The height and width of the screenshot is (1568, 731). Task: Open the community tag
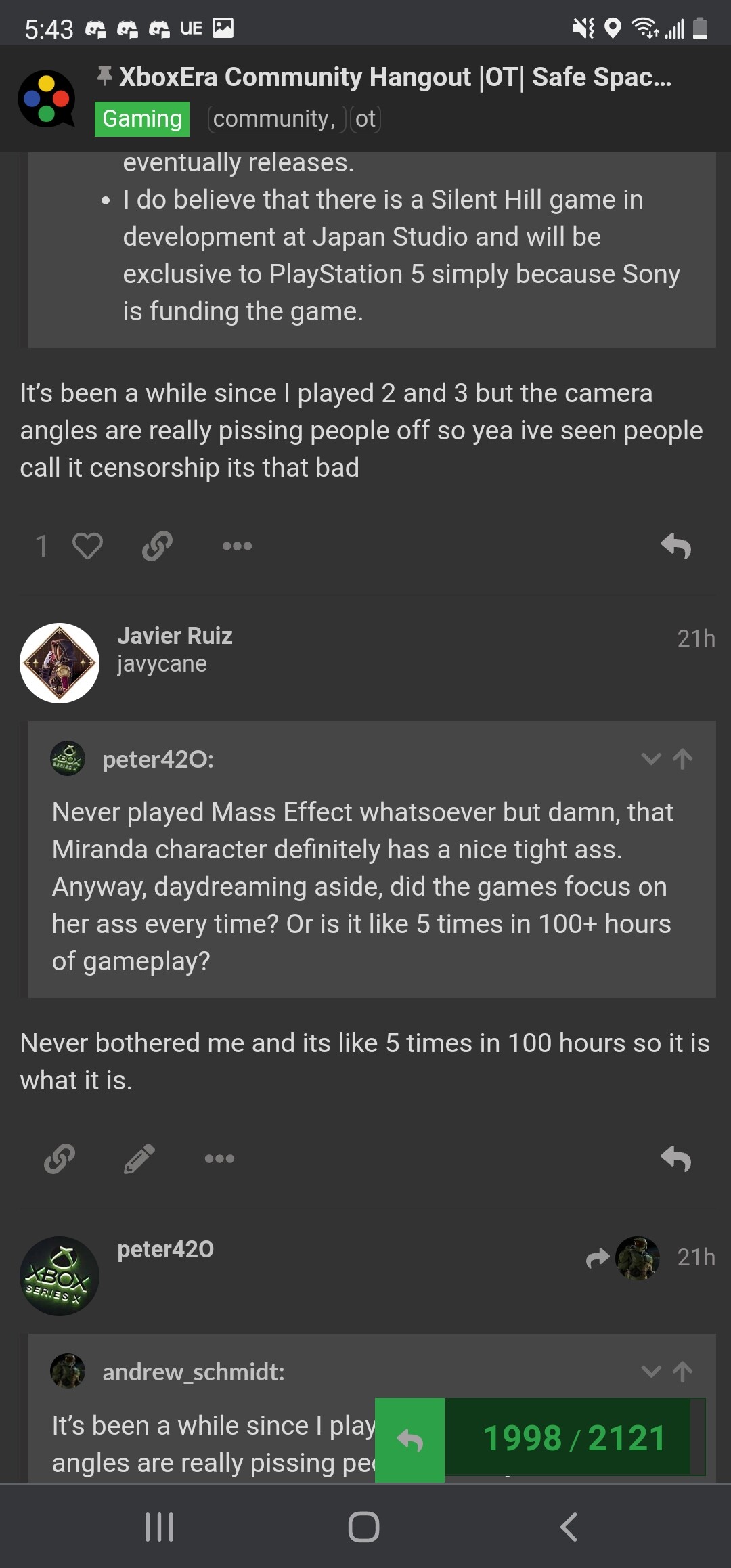pyautogui.click(x=274, y=119)
